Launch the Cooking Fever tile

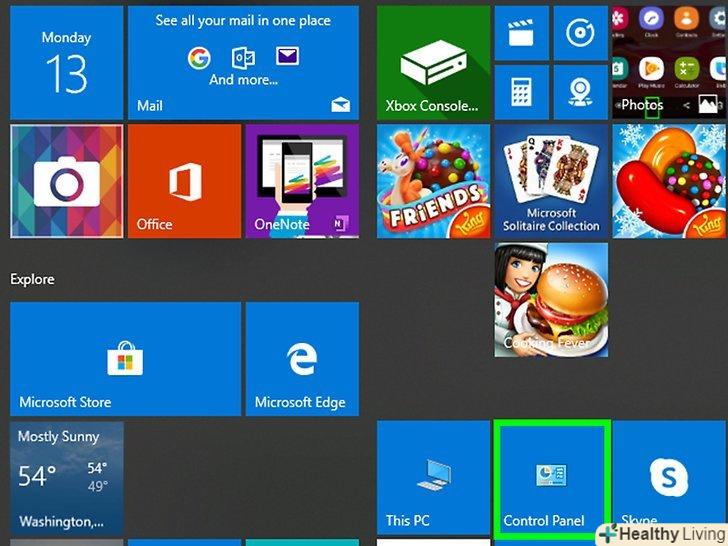coord(551,300)
